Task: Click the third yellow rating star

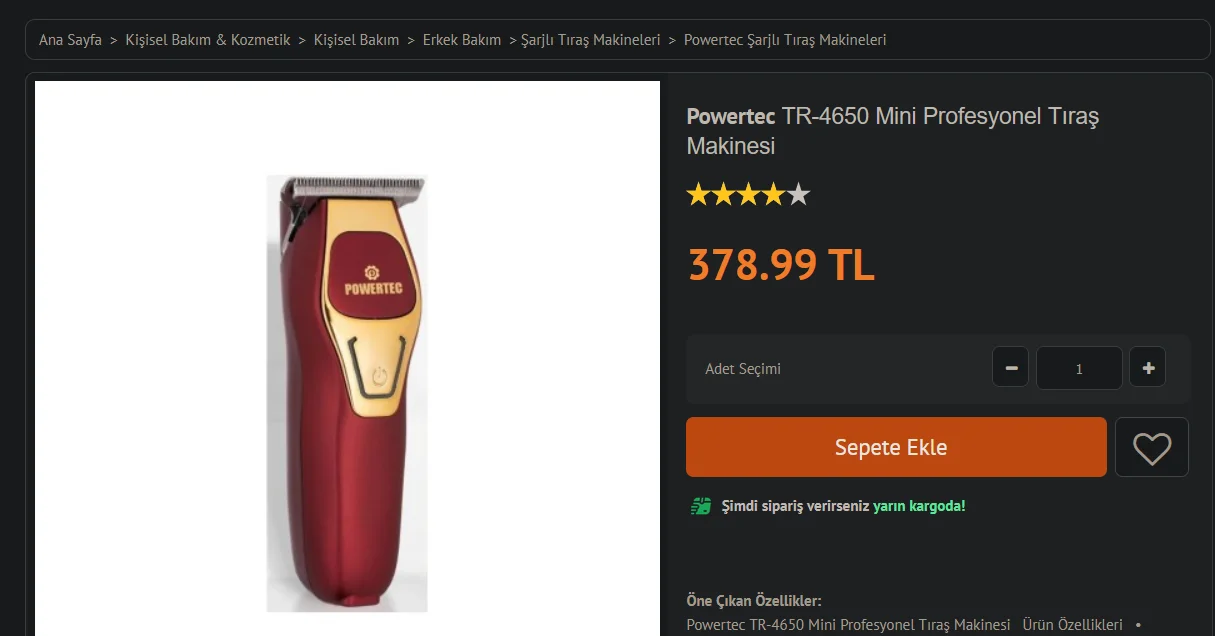Action: point(748,195)
